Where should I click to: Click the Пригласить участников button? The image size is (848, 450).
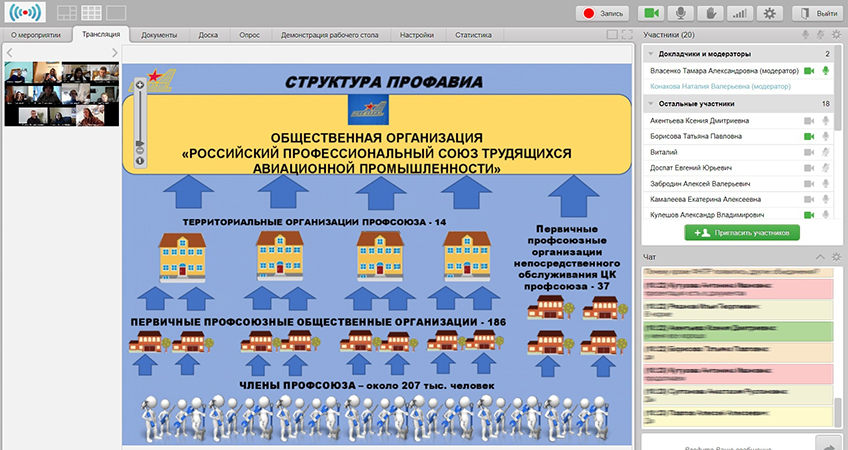coord(742,233)
